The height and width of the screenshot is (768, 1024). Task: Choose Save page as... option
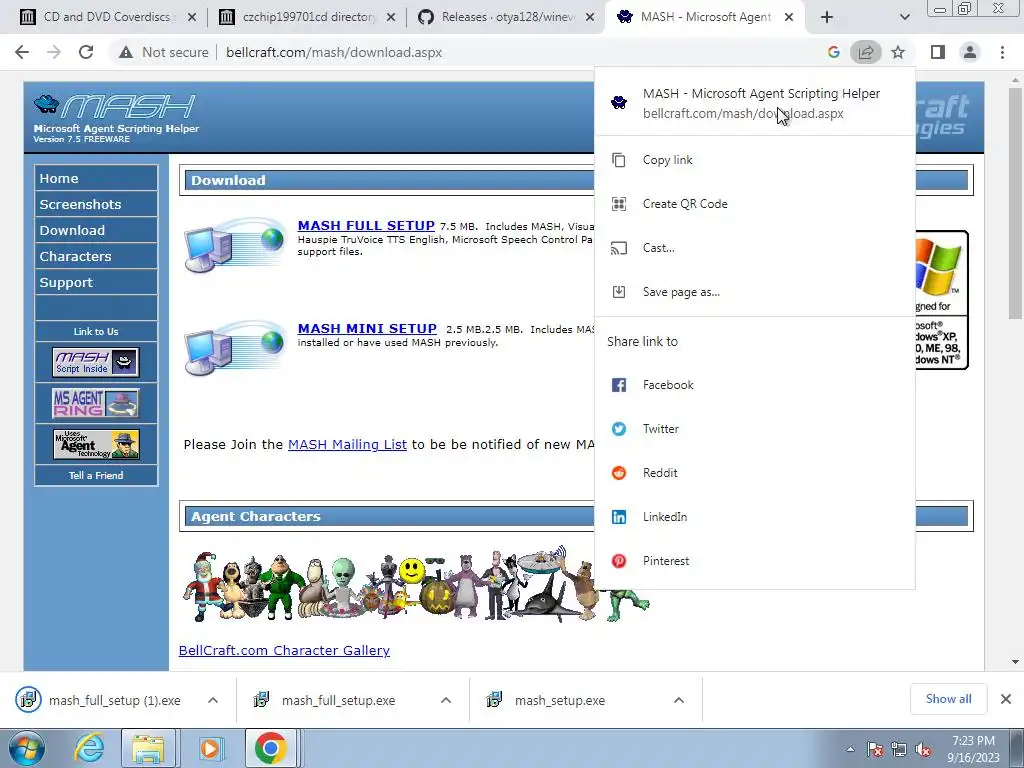pos(755,292)
